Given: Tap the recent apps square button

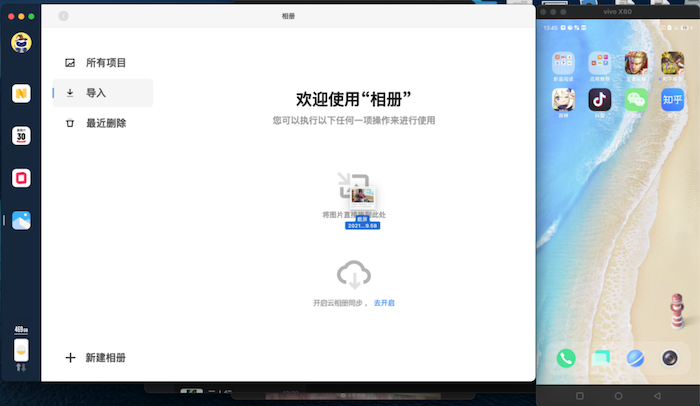Looking at the screenshot, I should pos(579,396).
